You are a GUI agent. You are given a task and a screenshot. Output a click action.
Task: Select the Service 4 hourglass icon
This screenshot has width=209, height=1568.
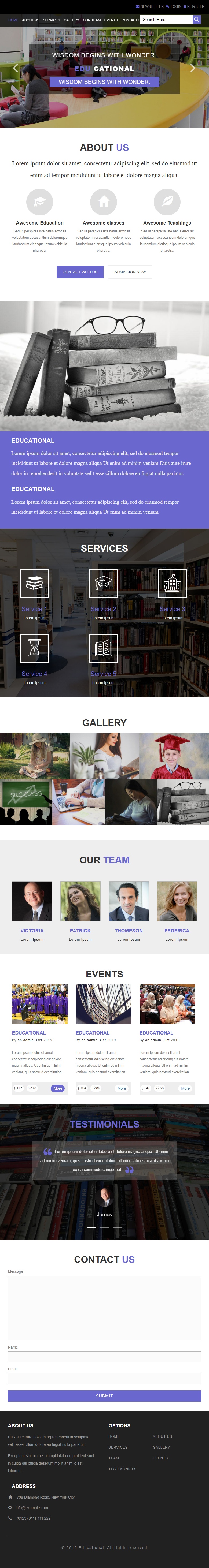pos(35,648)
